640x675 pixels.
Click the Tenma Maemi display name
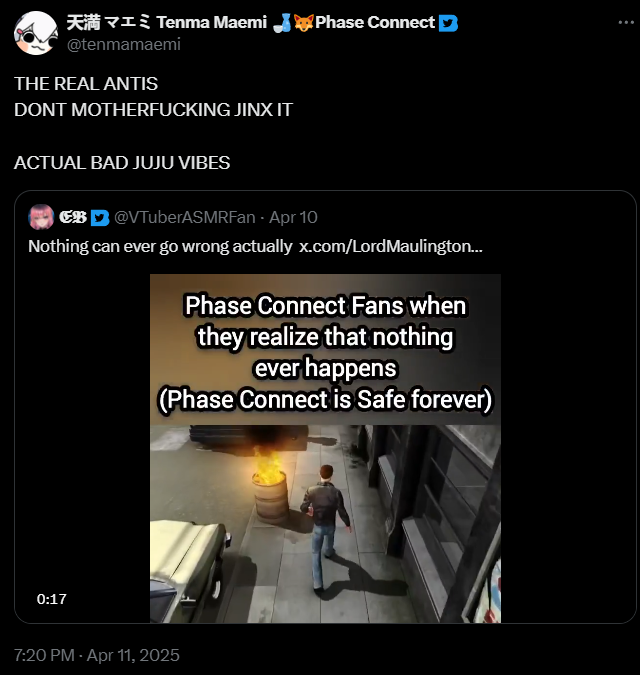click(x=167, y=22)
